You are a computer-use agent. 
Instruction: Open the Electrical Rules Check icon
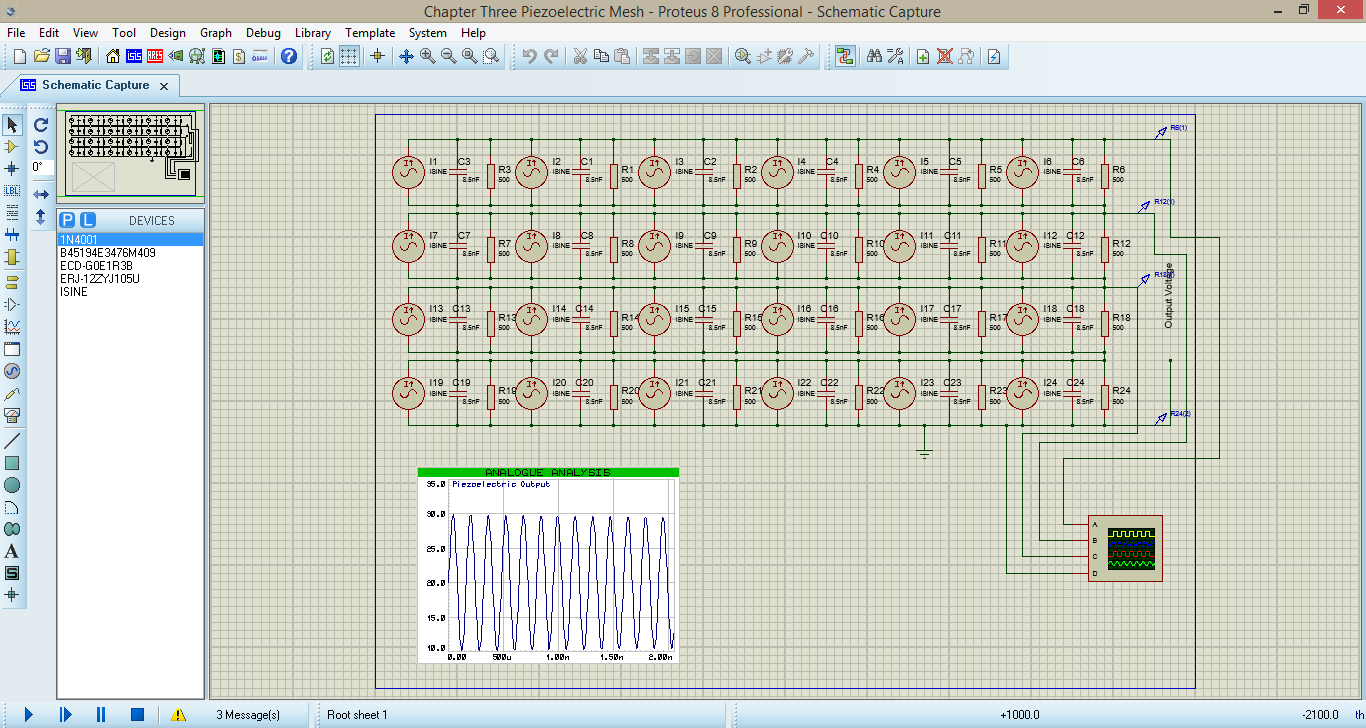tap(994, 56)
